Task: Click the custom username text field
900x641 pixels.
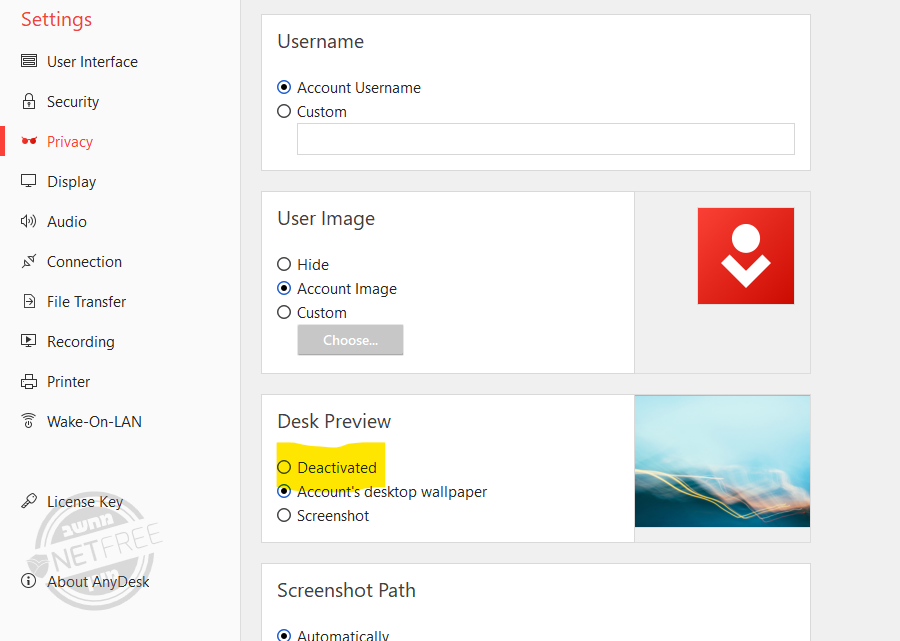Action: 545,139
